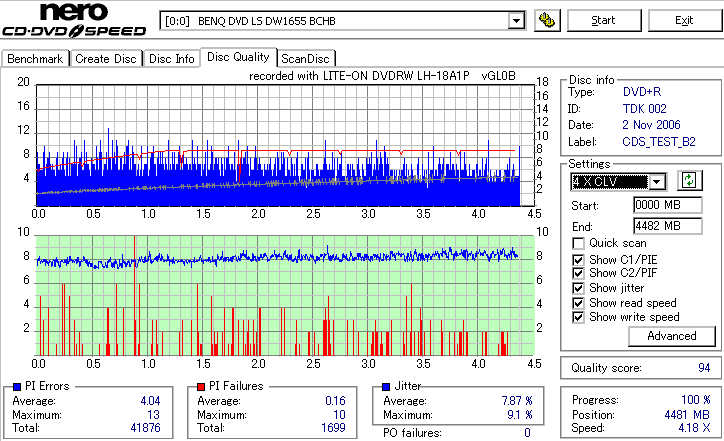Open the Disc Info tab
The width and height of the screenshot is (724, 441).
171,59
